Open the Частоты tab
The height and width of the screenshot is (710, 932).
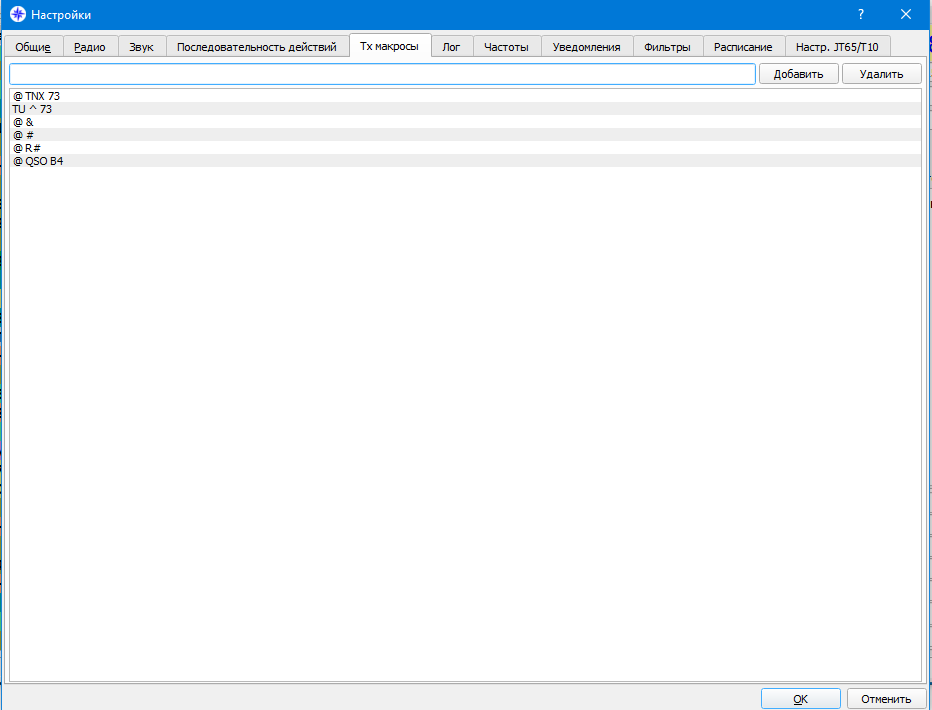pos(506,47)
